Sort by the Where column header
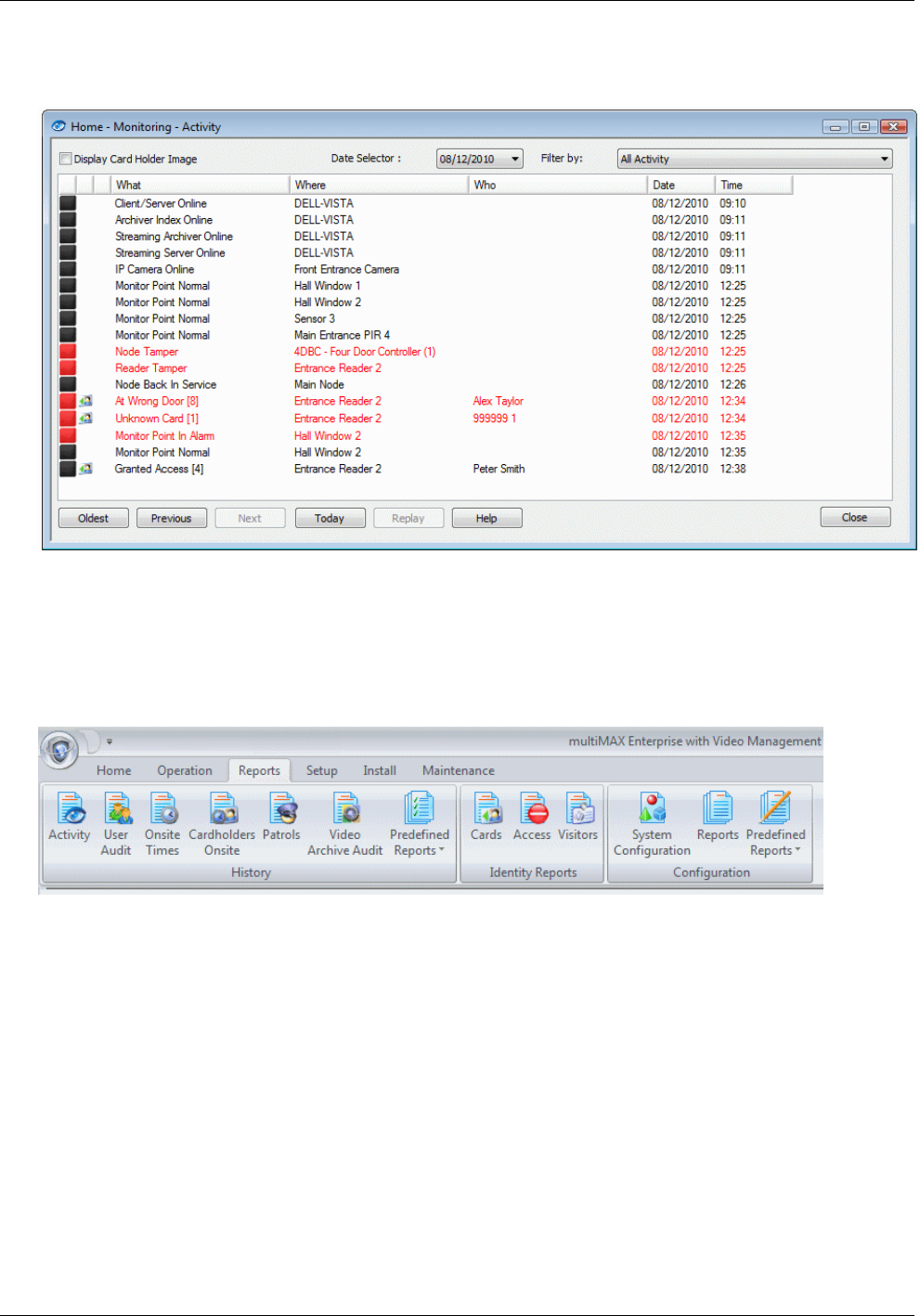 point(380,185)
